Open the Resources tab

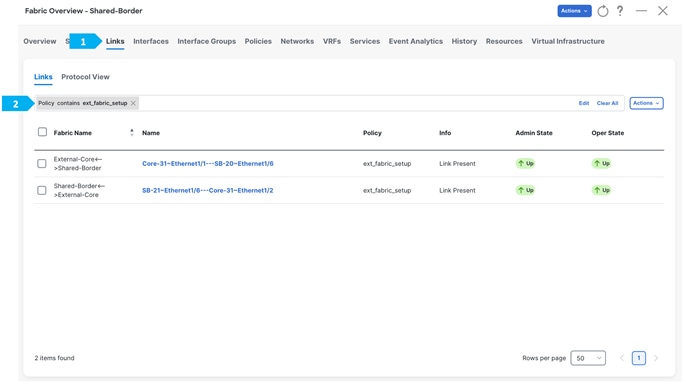coord(504,41)
